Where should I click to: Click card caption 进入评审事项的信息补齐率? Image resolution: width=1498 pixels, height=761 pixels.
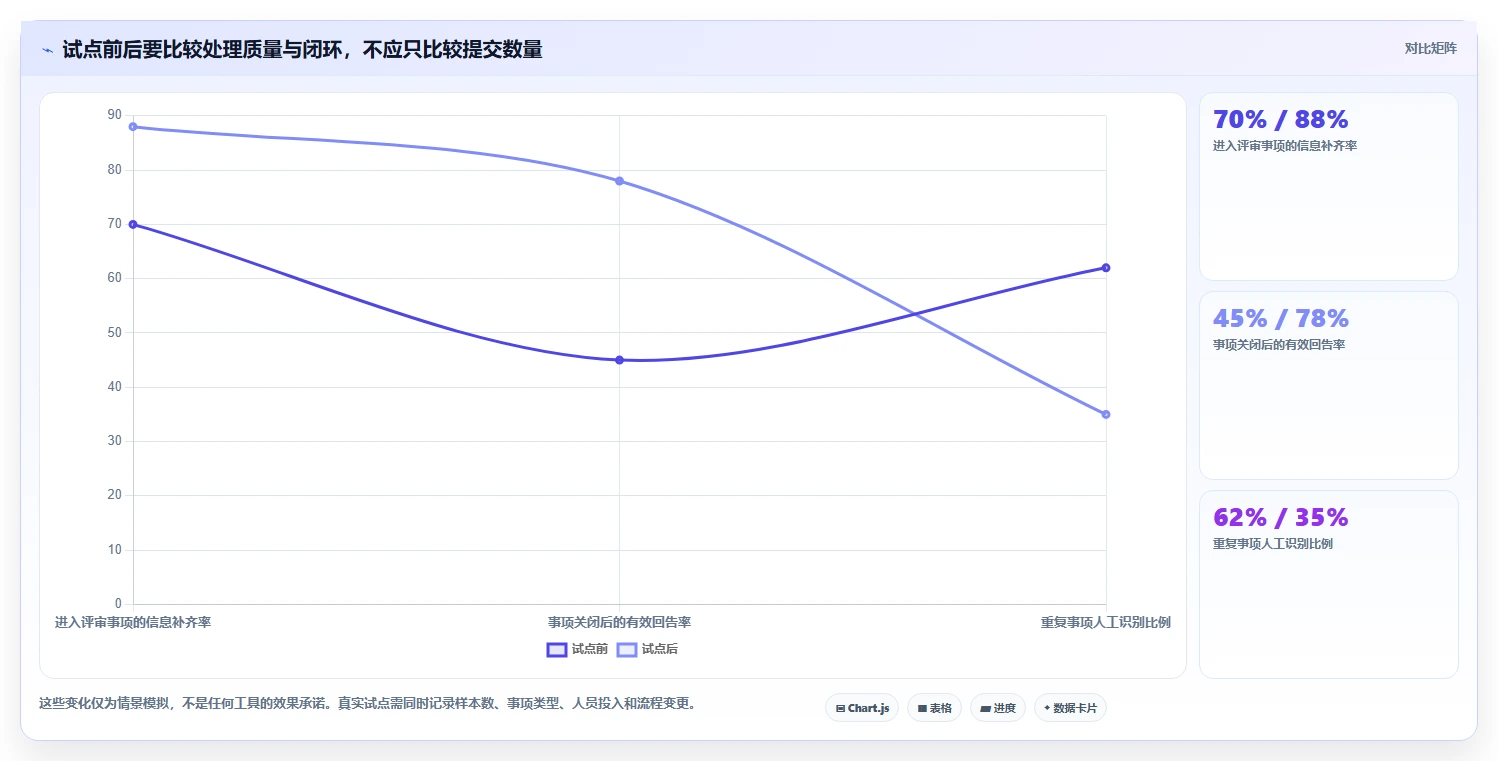point(1284,145)
